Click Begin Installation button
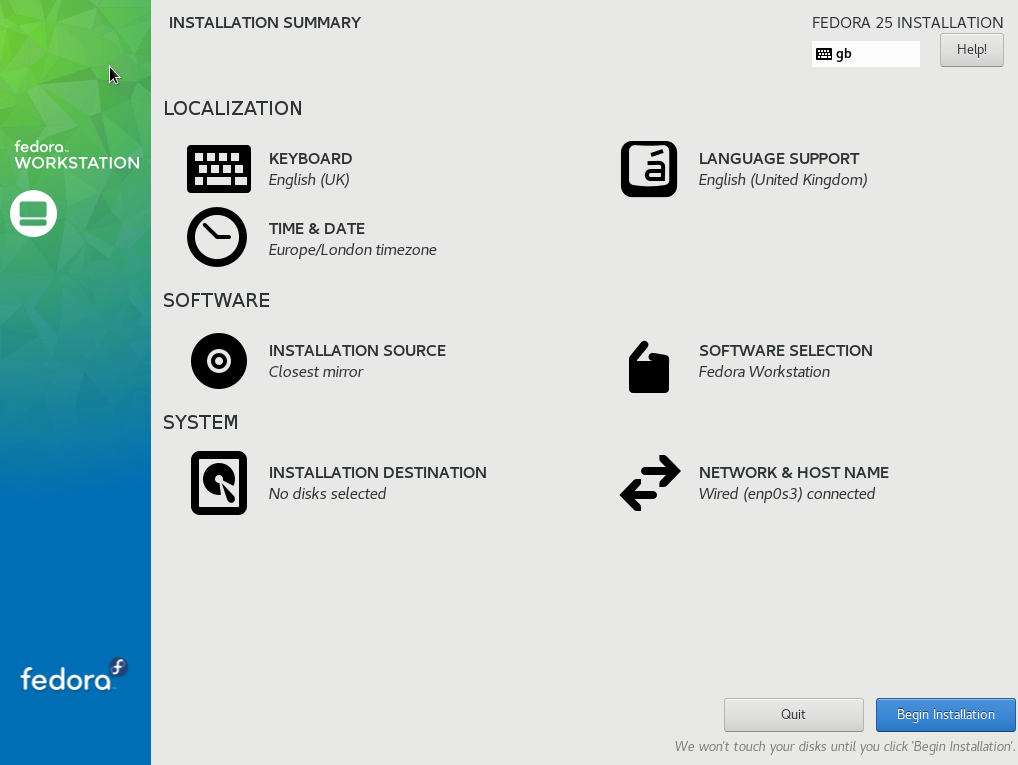1018x765 pixels. [945, 714]
